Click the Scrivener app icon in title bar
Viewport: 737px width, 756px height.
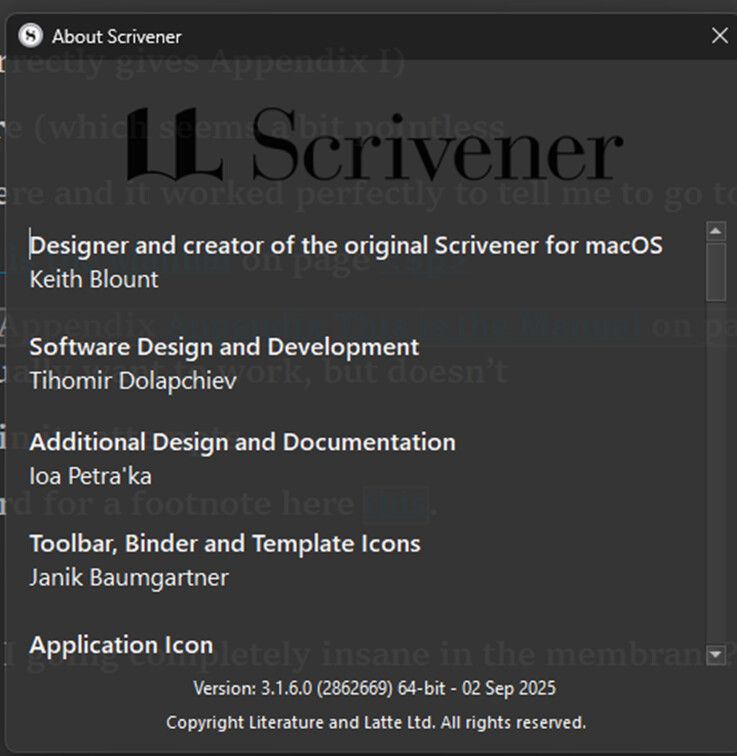(x=31, y=36)
